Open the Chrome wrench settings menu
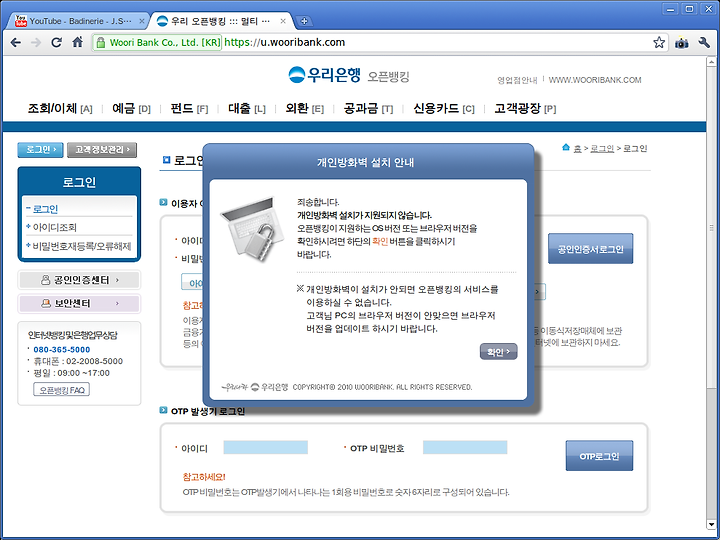 pos(704,43)
